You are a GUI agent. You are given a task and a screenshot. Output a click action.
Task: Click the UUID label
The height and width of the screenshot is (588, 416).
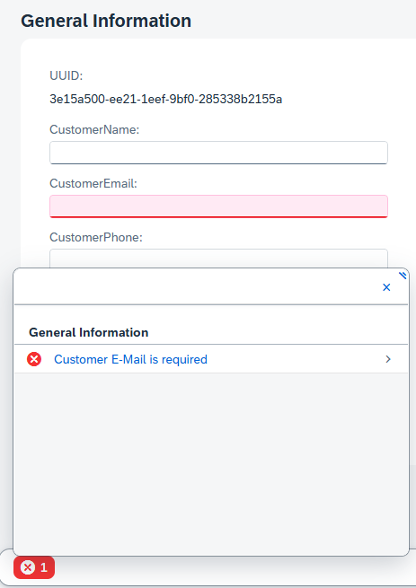(x=66, y=76)
